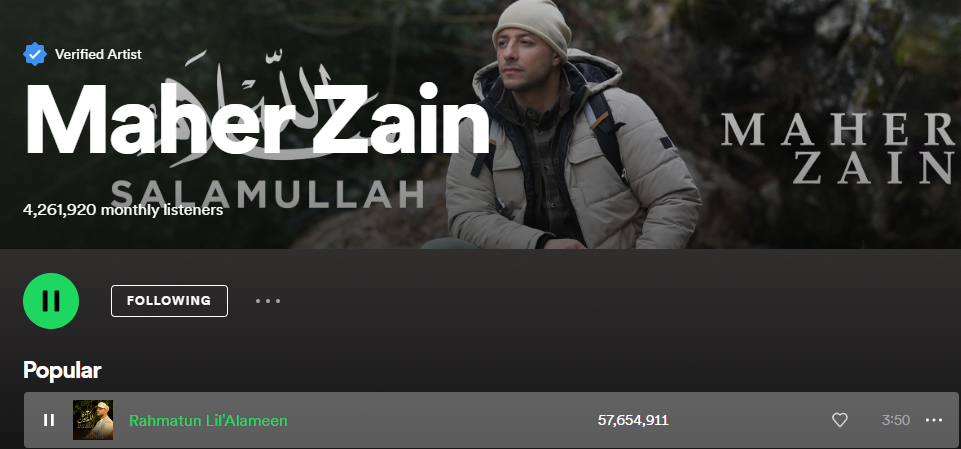Toggle the FOLLOWING button to unfollow artist
The width and height of the screenshot is (961, 449).
(x=169, y=301)
